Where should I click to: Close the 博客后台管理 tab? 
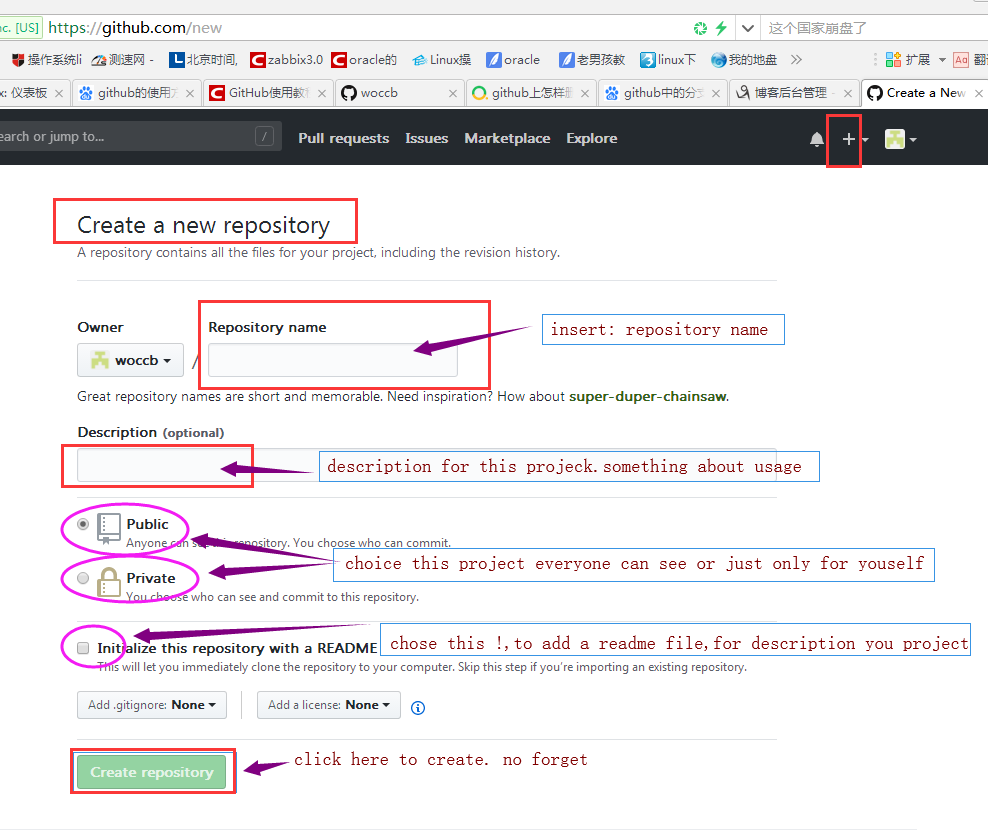click(x=847, y=93)
